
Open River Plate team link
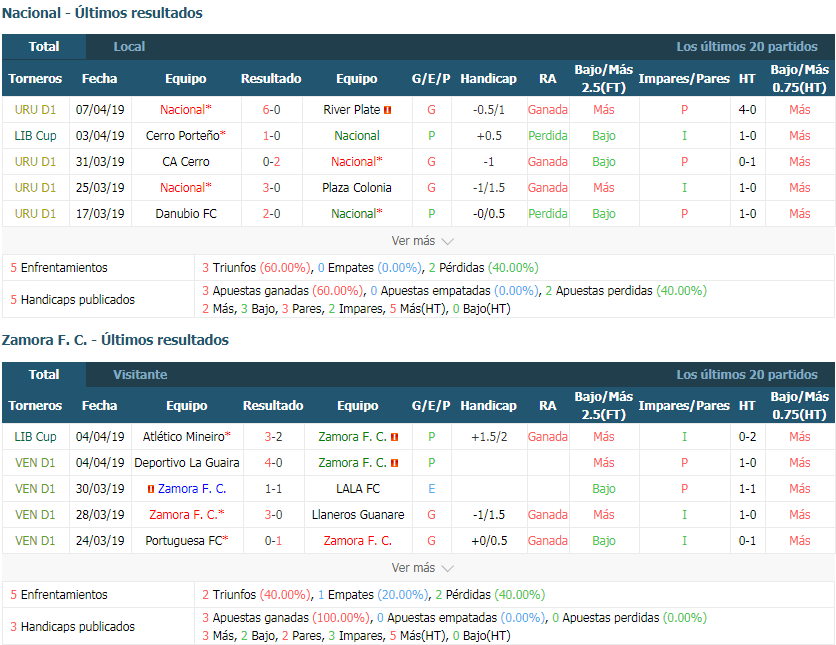point(351,110)
